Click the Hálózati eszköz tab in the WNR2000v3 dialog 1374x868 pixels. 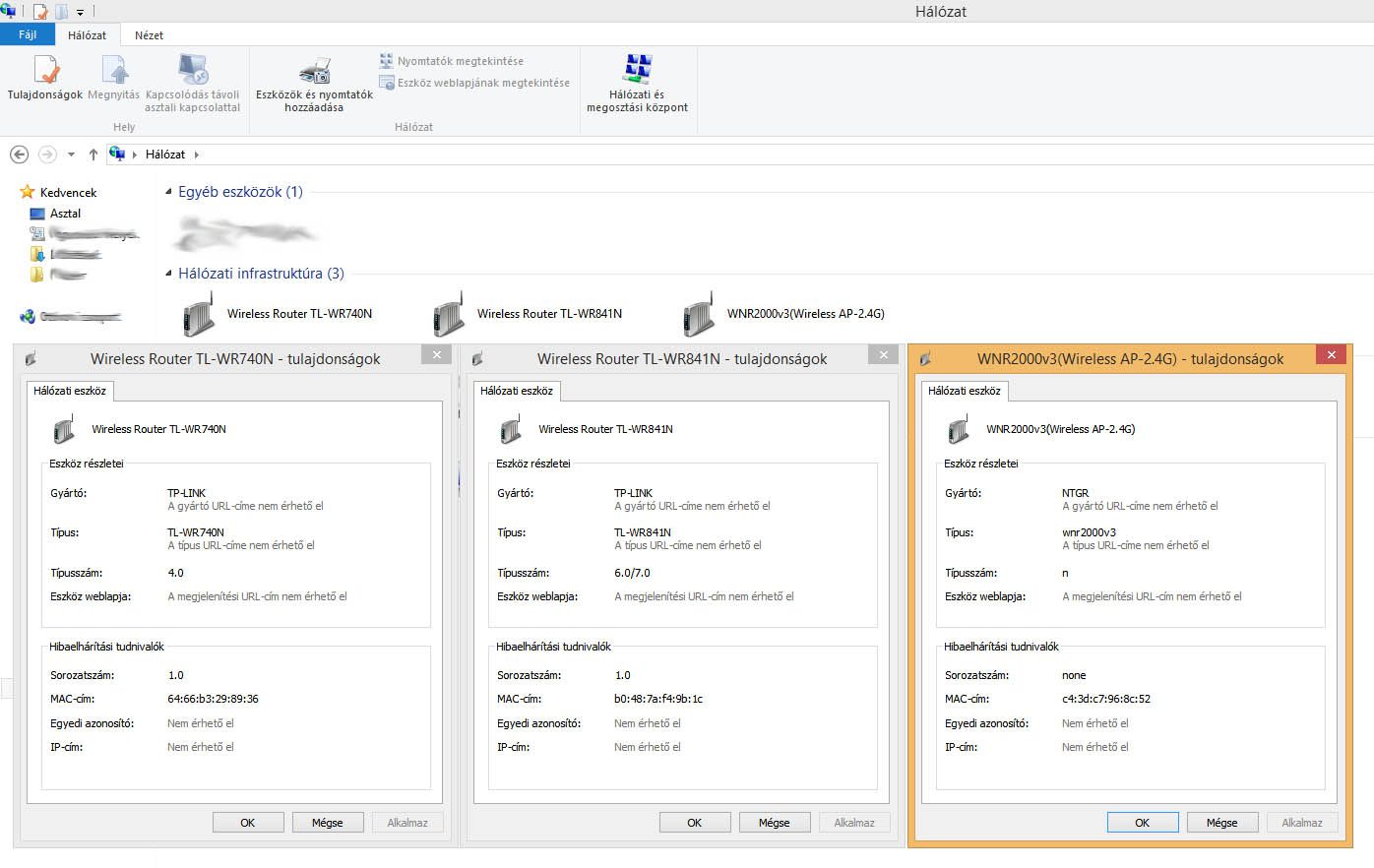965,391
